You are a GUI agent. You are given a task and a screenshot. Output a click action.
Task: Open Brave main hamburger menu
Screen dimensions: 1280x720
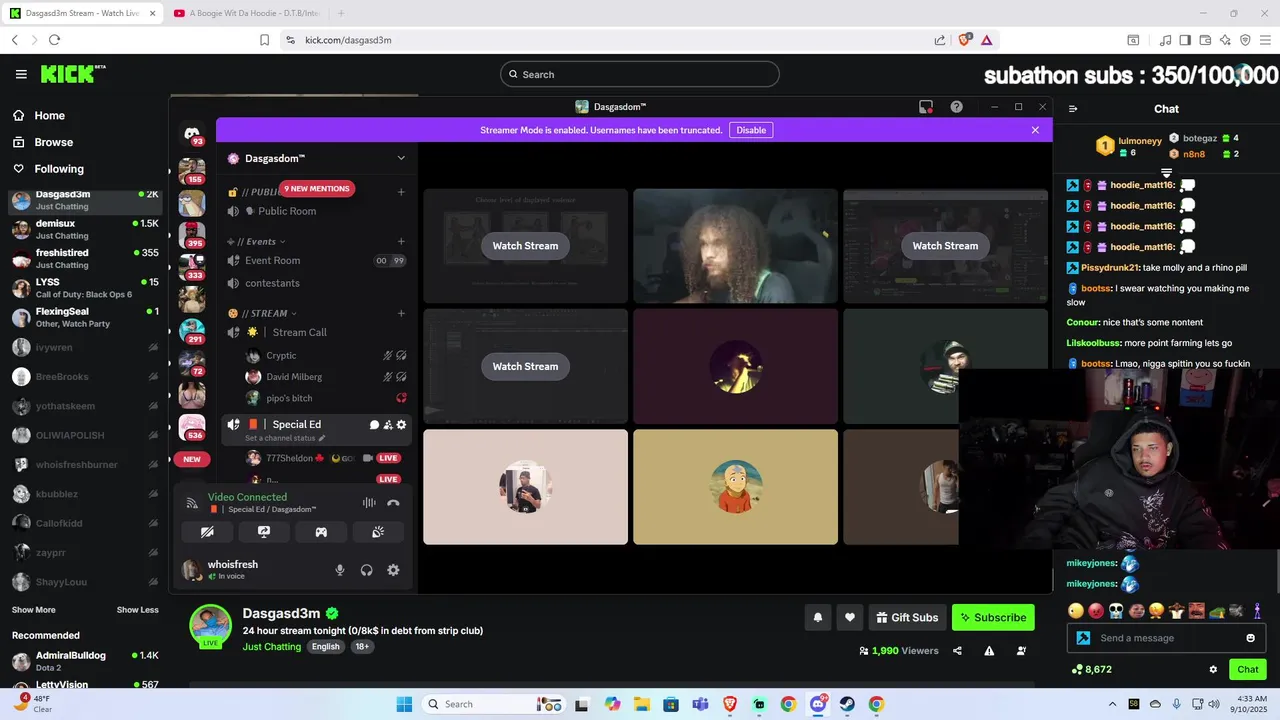point(1265,40)
